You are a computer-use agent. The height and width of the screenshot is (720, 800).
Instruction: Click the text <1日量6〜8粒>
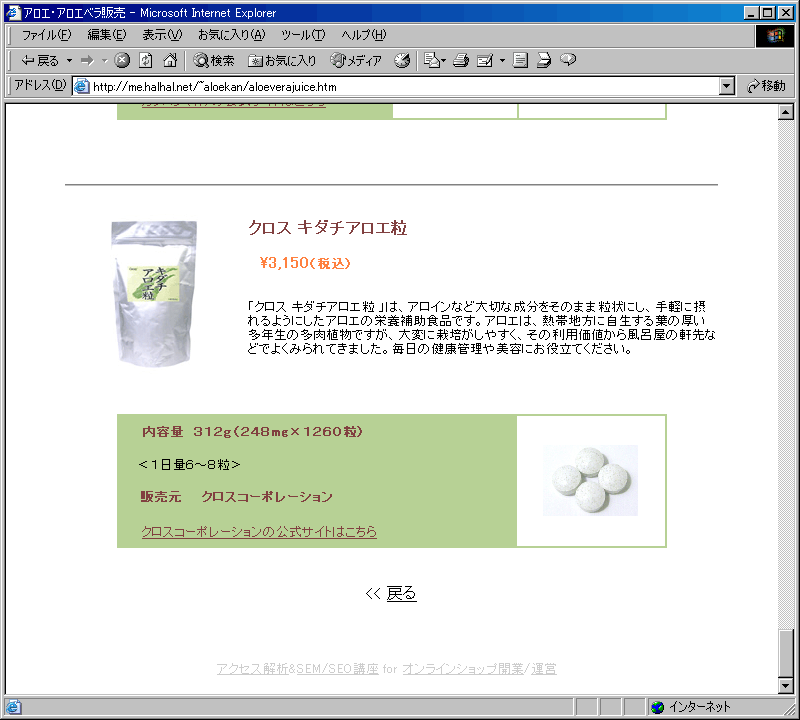(x=189, y=464)
